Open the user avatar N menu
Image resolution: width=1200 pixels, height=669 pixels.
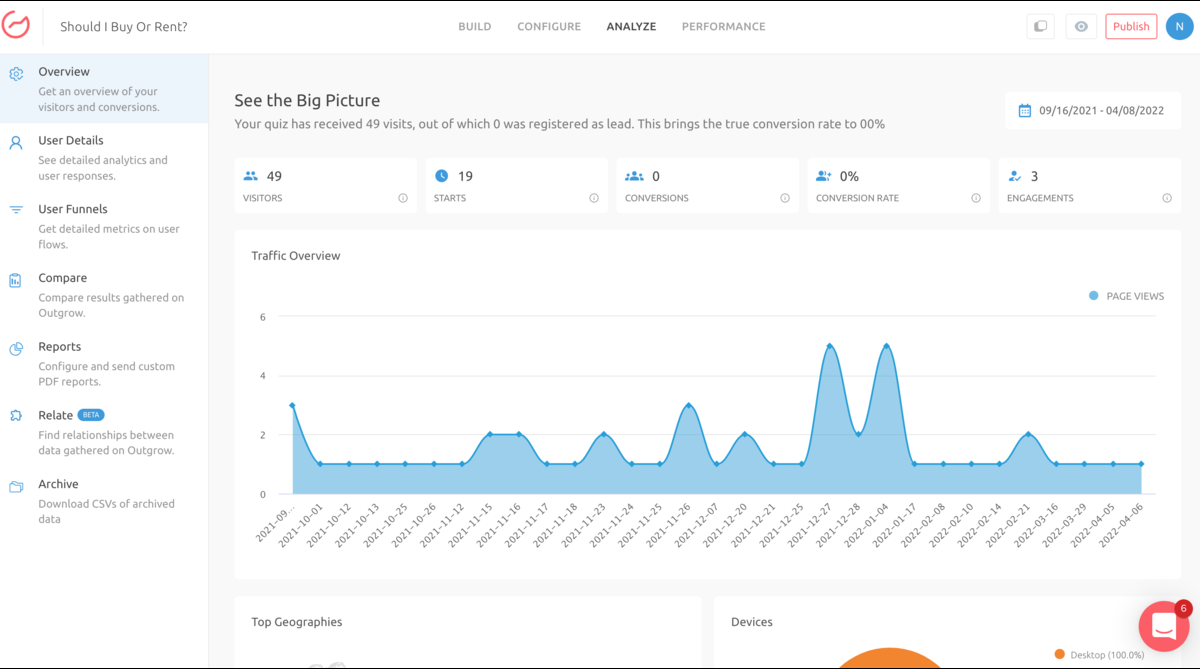(1179, 27)
